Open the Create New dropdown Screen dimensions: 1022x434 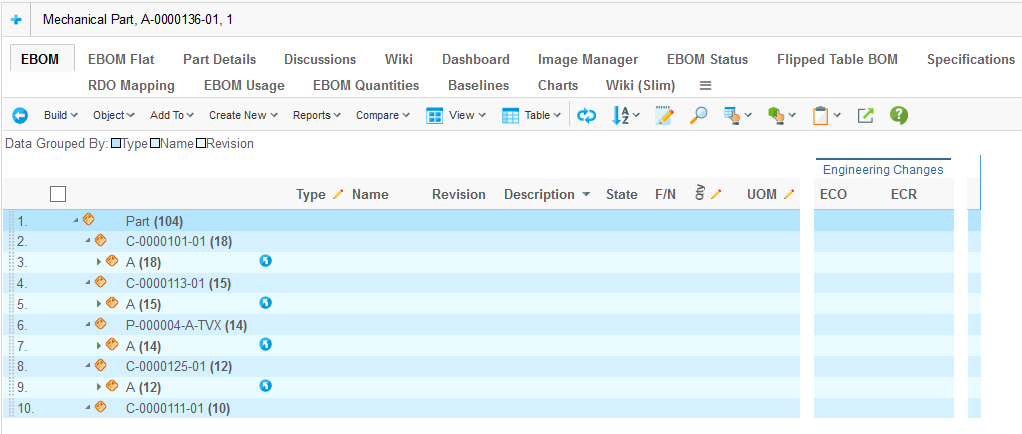243,116
